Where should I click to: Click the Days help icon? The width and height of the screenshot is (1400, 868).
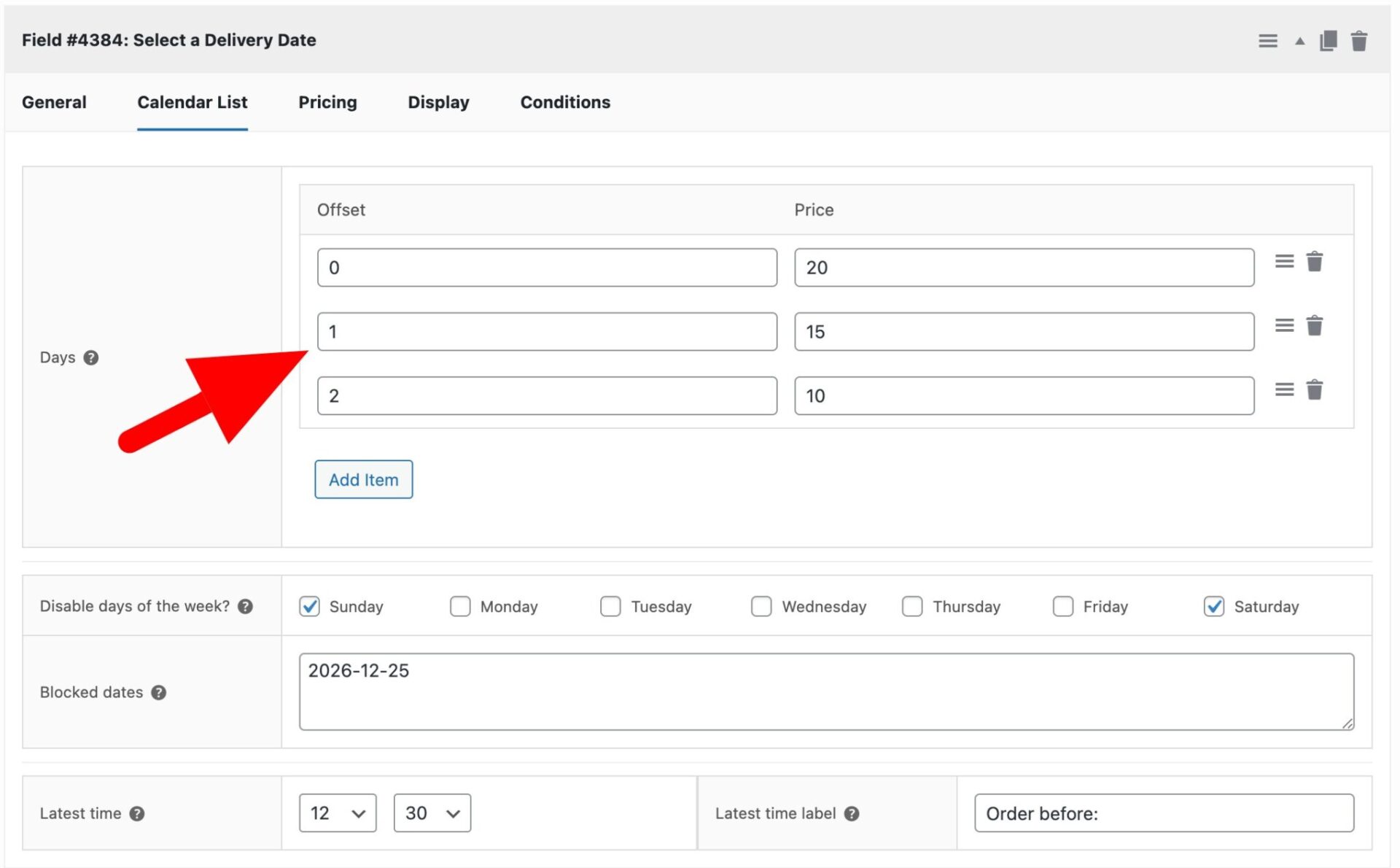[x=91, y=357]
